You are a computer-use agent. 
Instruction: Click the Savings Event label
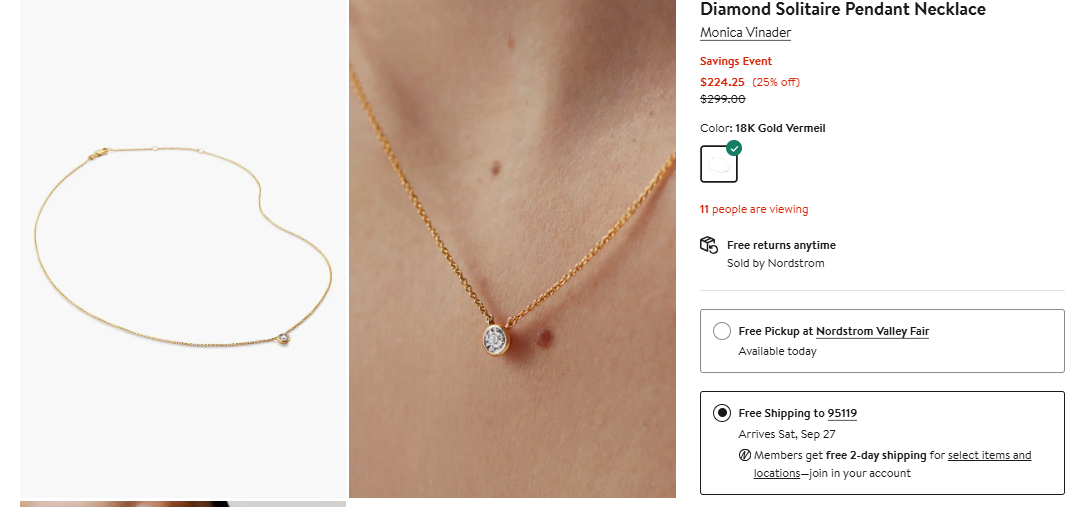point(736,62)
